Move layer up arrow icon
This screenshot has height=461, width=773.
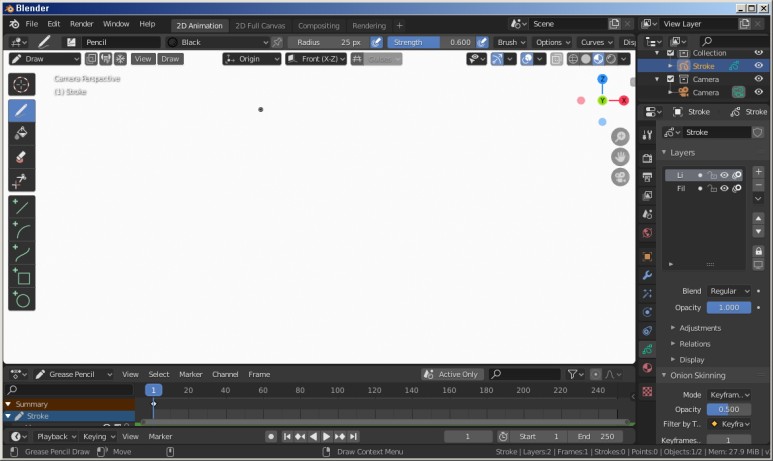point(758,218)
